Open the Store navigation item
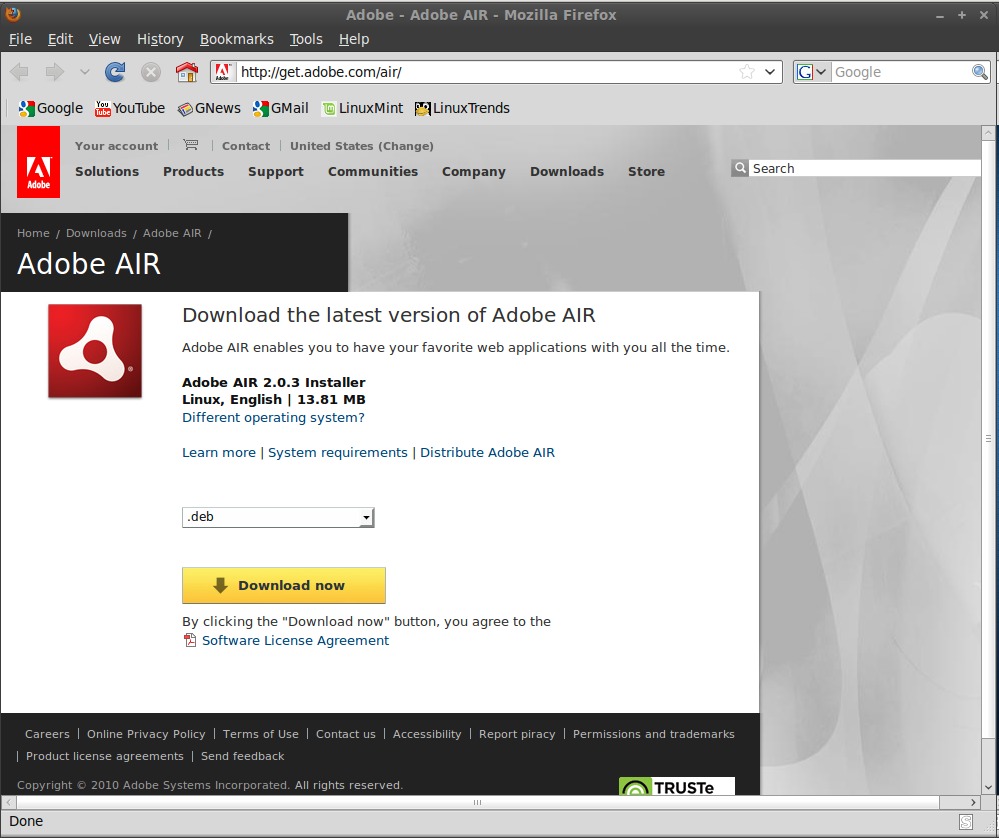 click(646, 171)
